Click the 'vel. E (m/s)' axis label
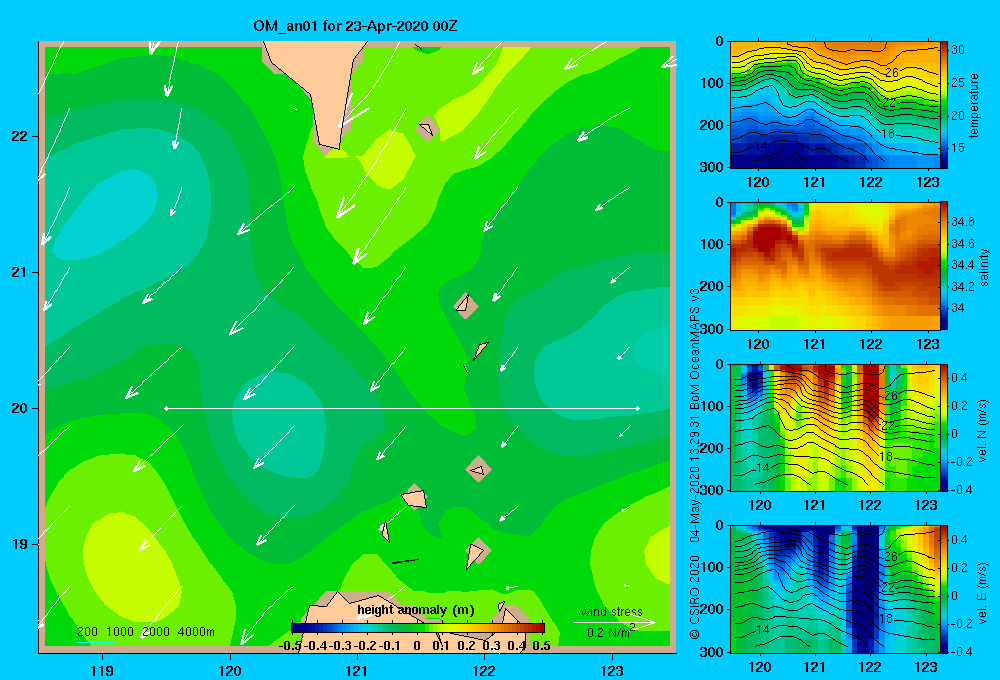Image resolution: width=1000 pixels, height=680 pixels. click(x=982, y=591)
